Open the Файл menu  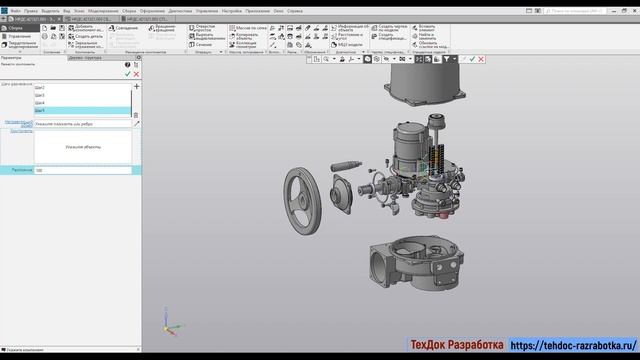[16, 11]
